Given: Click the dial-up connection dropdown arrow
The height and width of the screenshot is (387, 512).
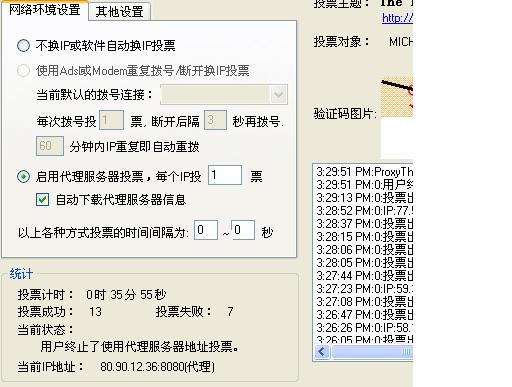Looking at the screenshot, I should (279, 95).
